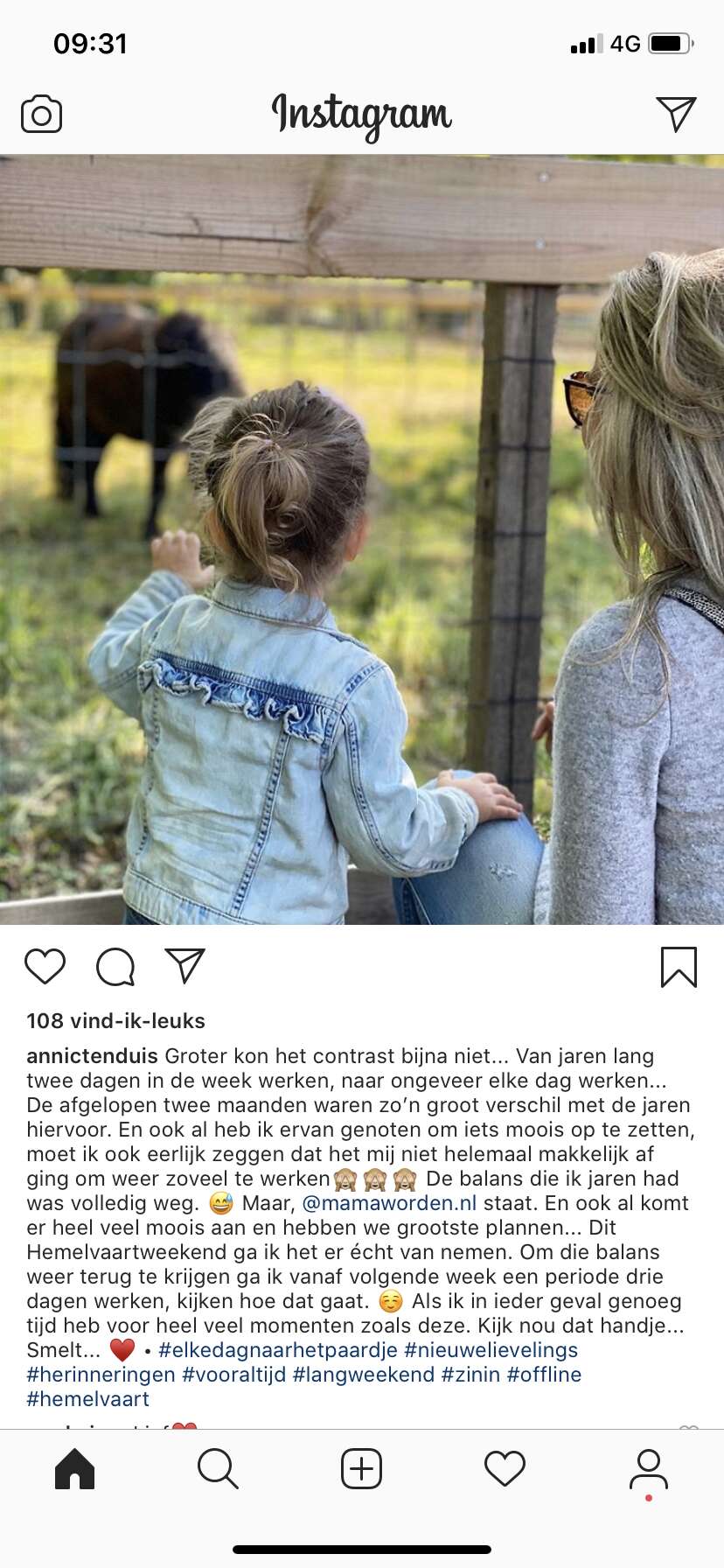Open the #herinneringen hashtag
Screen dimensions: 724x1568
click(x=101, y=1375)
